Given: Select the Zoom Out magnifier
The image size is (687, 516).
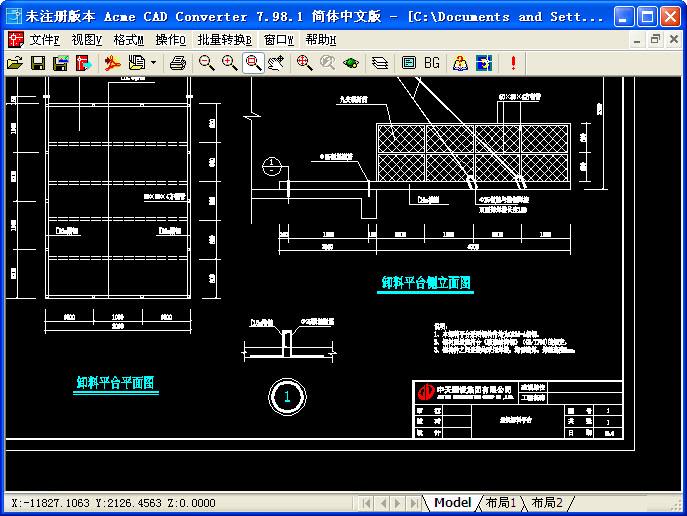Looking at the screenshot, I should click(206, 63).
